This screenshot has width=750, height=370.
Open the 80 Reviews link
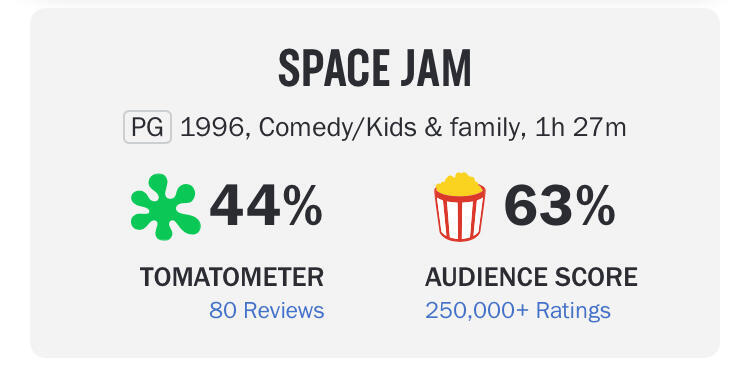tap(266, 311)
